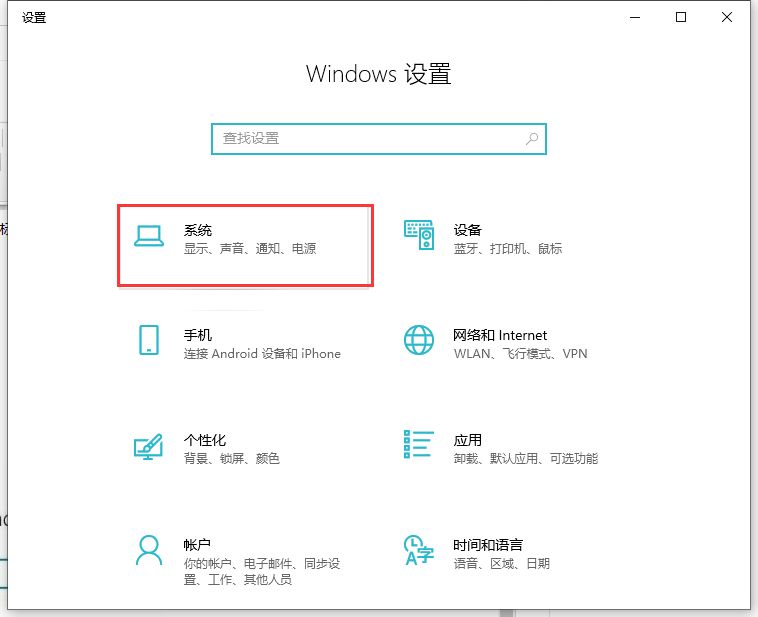The image size is (758, 617).
Task: Maximize the 设置 window
Action: 681,17
